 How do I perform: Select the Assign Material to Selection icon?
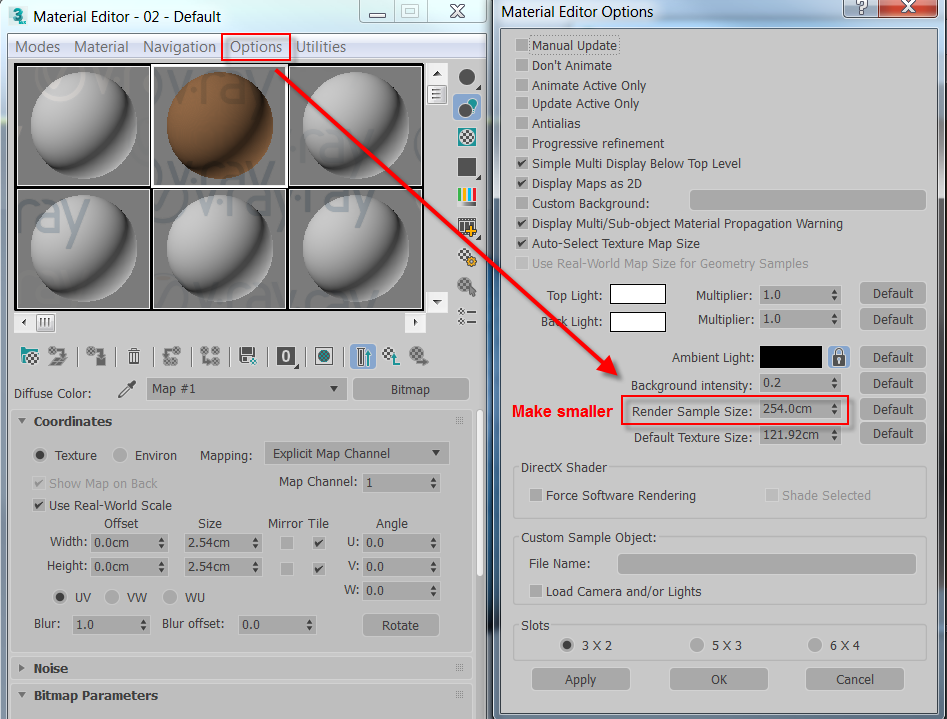pyautogui.click(x=95, y=356)
